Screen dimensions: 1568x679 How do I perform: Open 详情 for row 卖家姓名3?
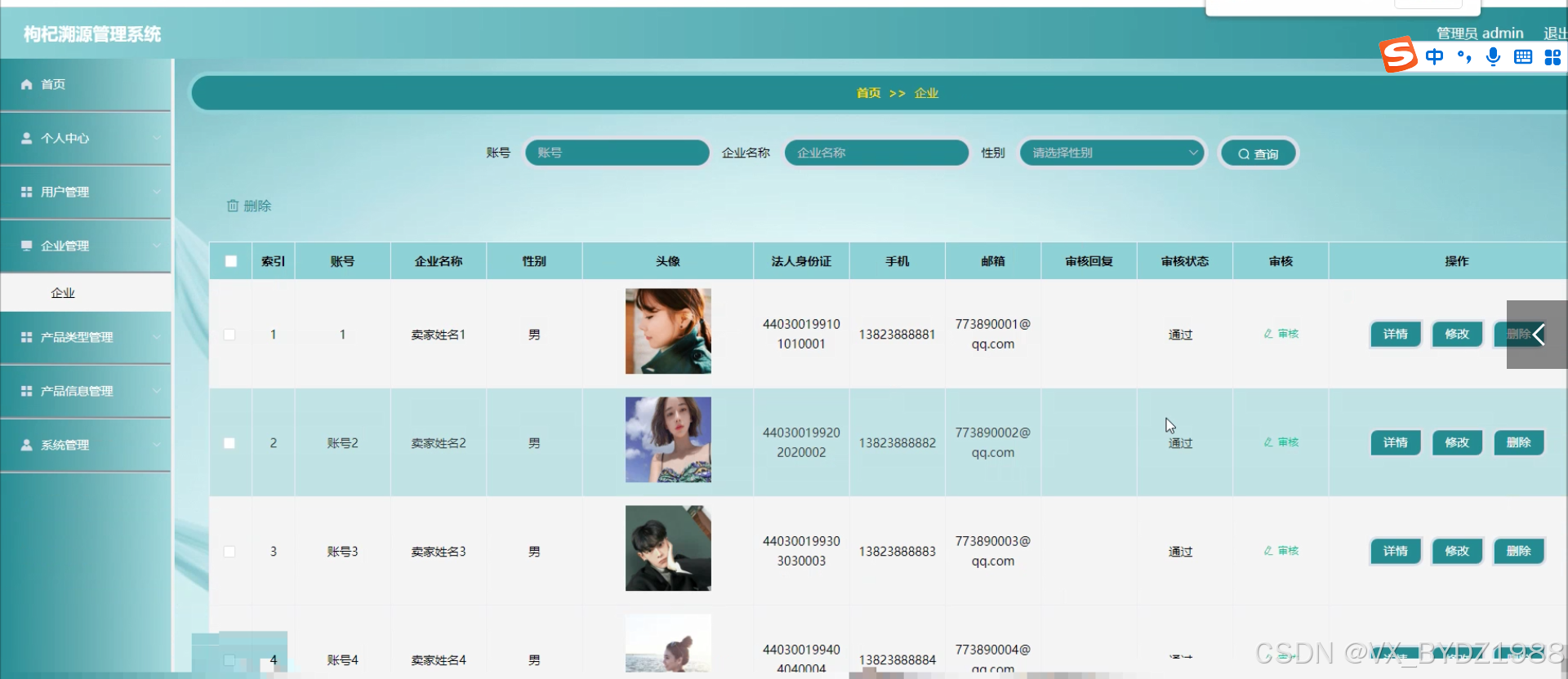(1396, 551)
